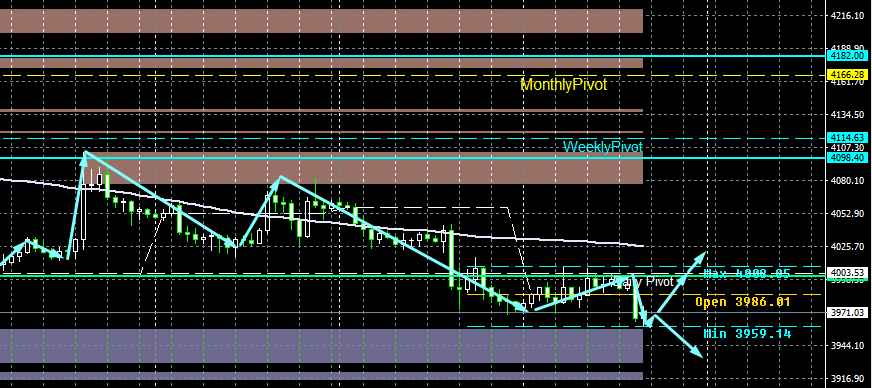Click the 4107.30 price axis value
The width and height of the screenshot is (872, 388).
[x=849, y=147]
